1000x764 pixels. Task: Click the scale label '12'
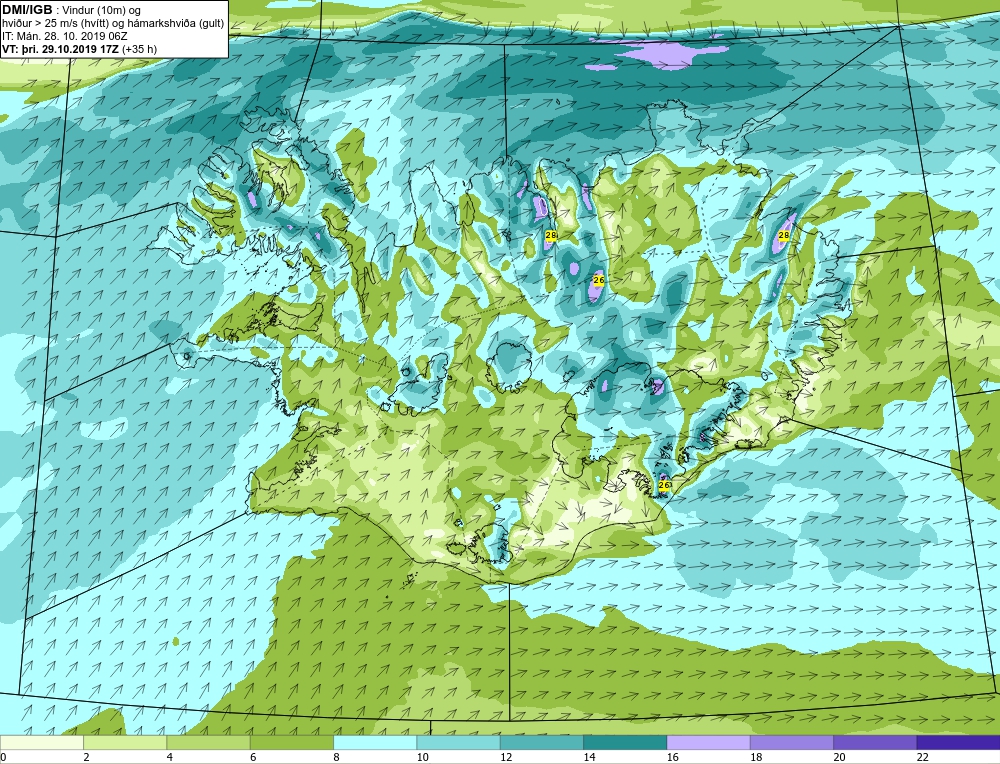click(506, 758)
